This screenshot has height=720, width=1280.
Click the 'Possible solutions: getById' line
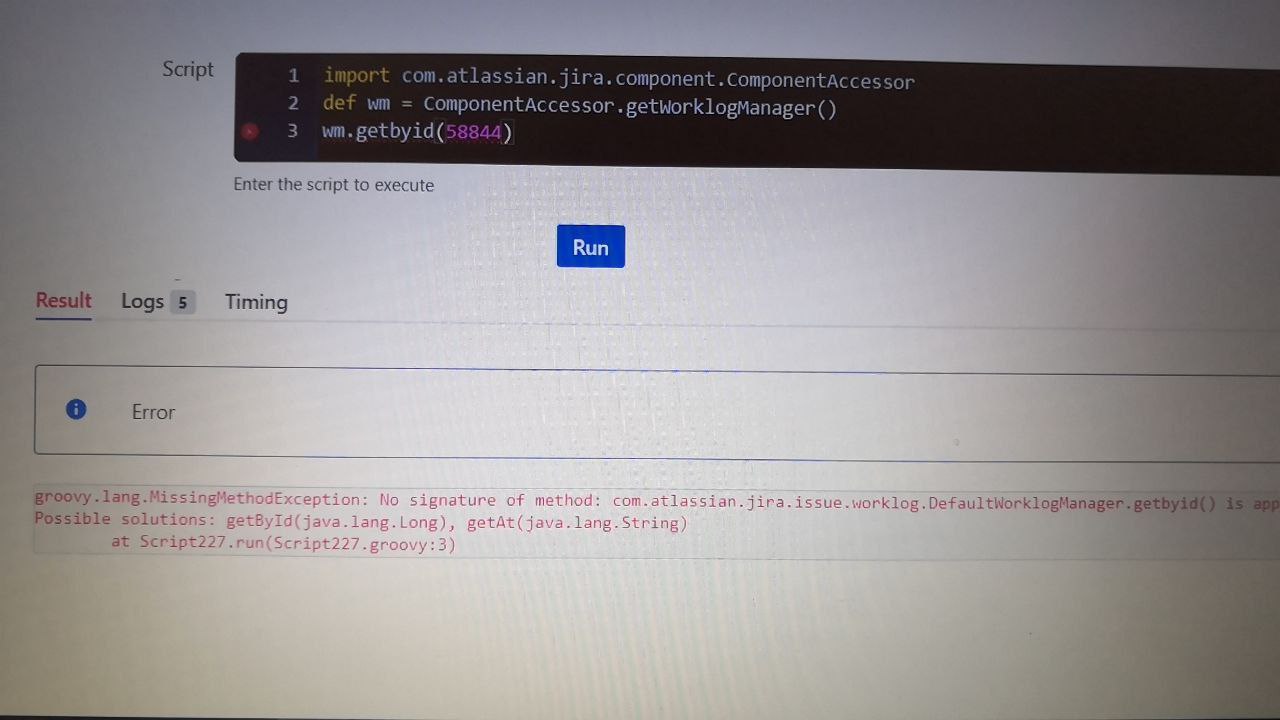361,521
